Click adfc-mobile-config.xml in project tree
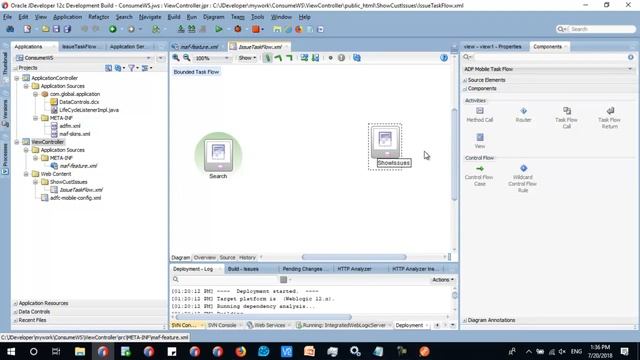The image size is (640, 360). pos(76,198)
